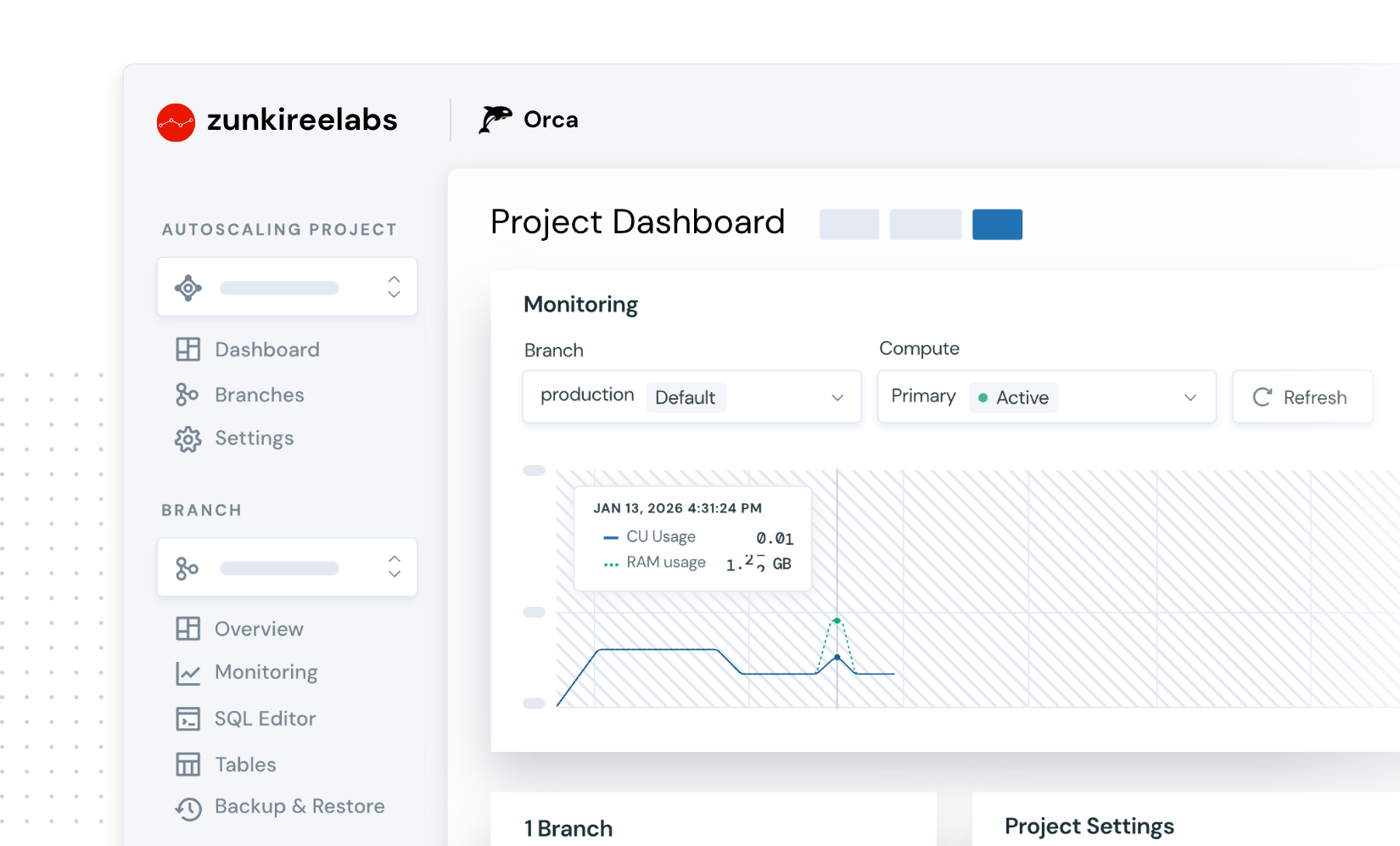Click the zunkireelabs logo icon
The height and width of the screenshot is (846, 1400).
[176, 122]
